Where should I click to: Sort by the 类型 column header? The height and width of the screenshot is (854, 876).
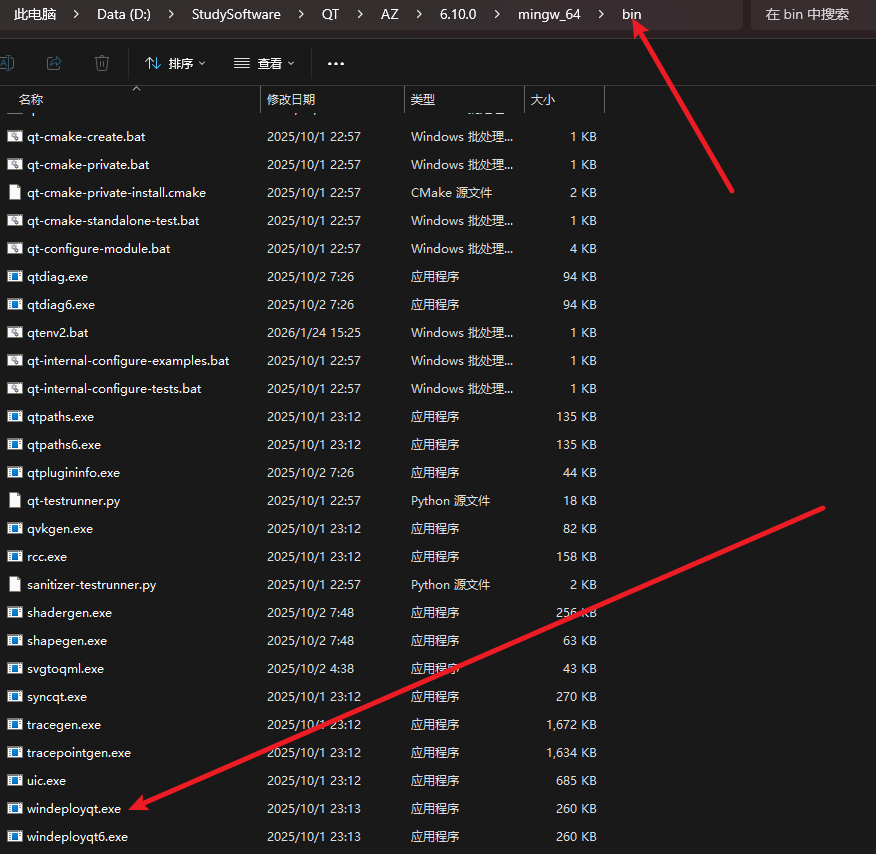(x=464, y=99)
